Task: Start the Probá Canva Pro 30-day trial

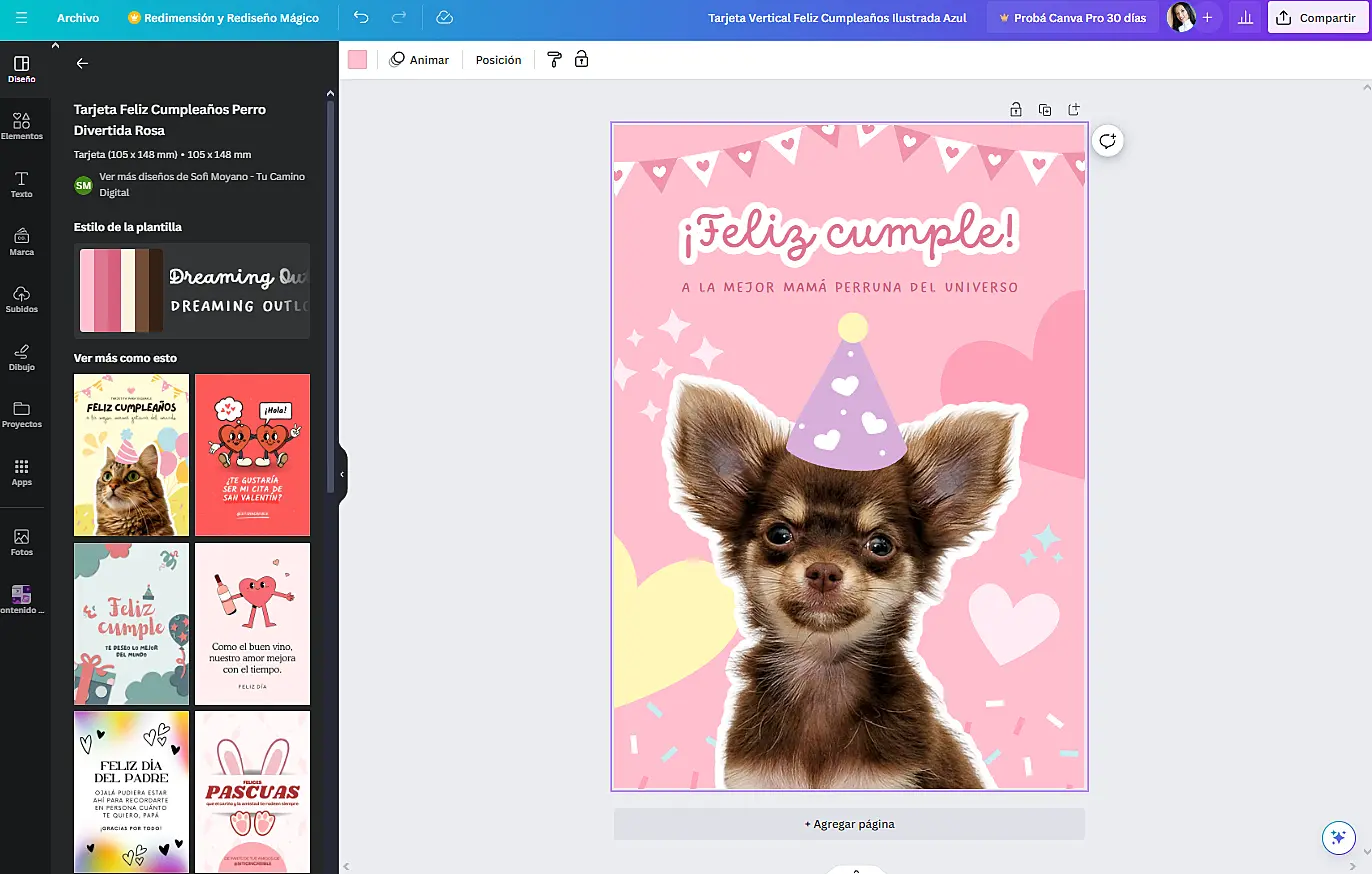Action: coord(1071,17)
